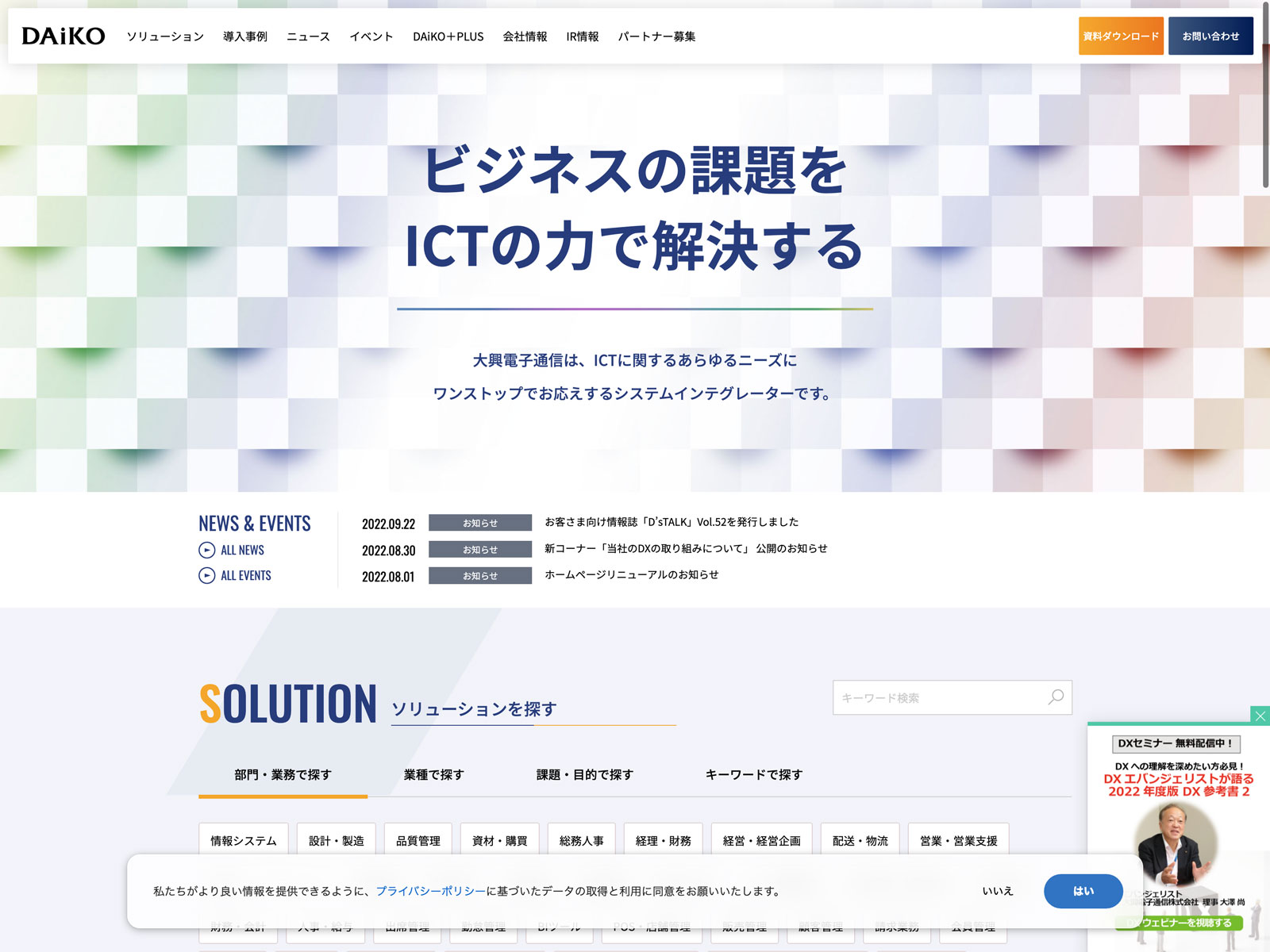Click the arrow icon beside ALL NEWS
Screen dimensions: 1270x952
pos(207,550)
